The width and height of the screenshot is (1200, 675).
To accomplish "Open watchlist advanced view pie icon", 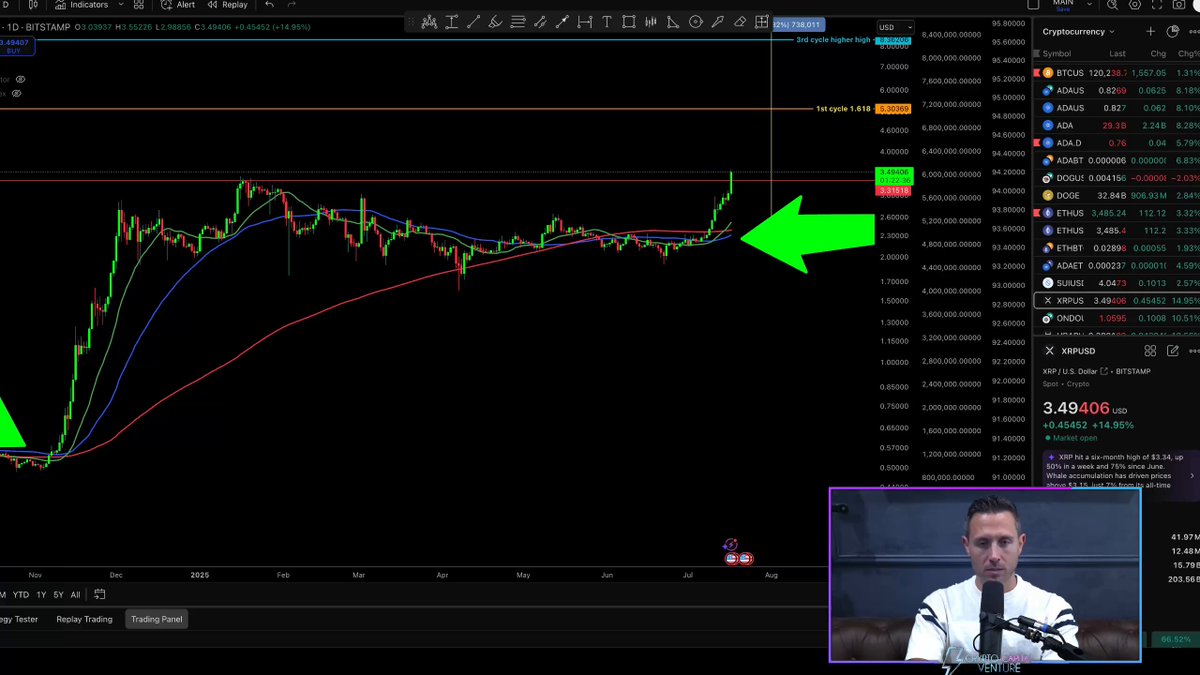I will click(x=1171, y=32).
